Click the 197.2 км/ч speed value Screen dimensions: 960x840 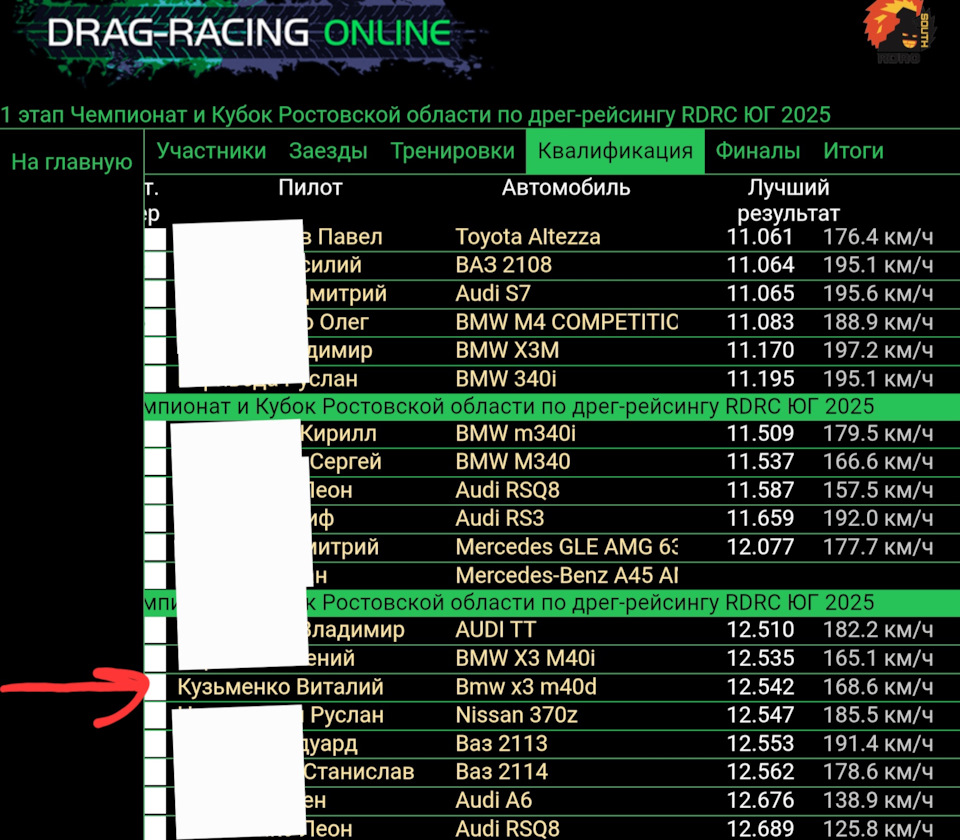[x=879, y=350]
